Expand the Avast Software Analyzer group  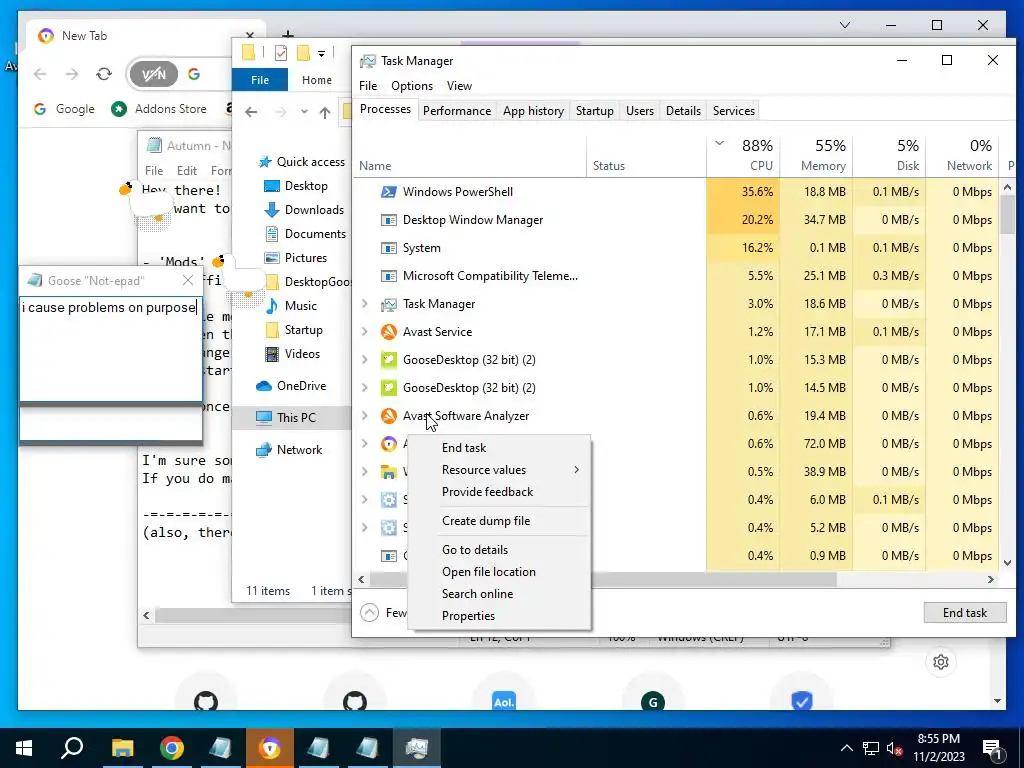[365, 416]
